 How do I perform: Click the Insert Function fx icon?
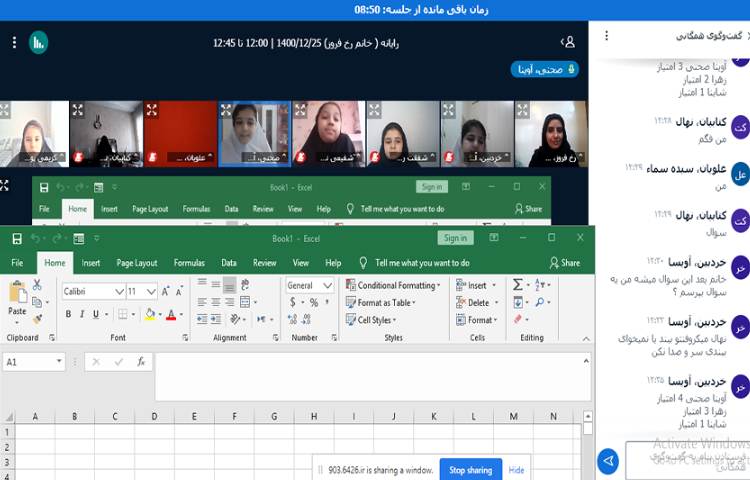(x=141, y=362)
